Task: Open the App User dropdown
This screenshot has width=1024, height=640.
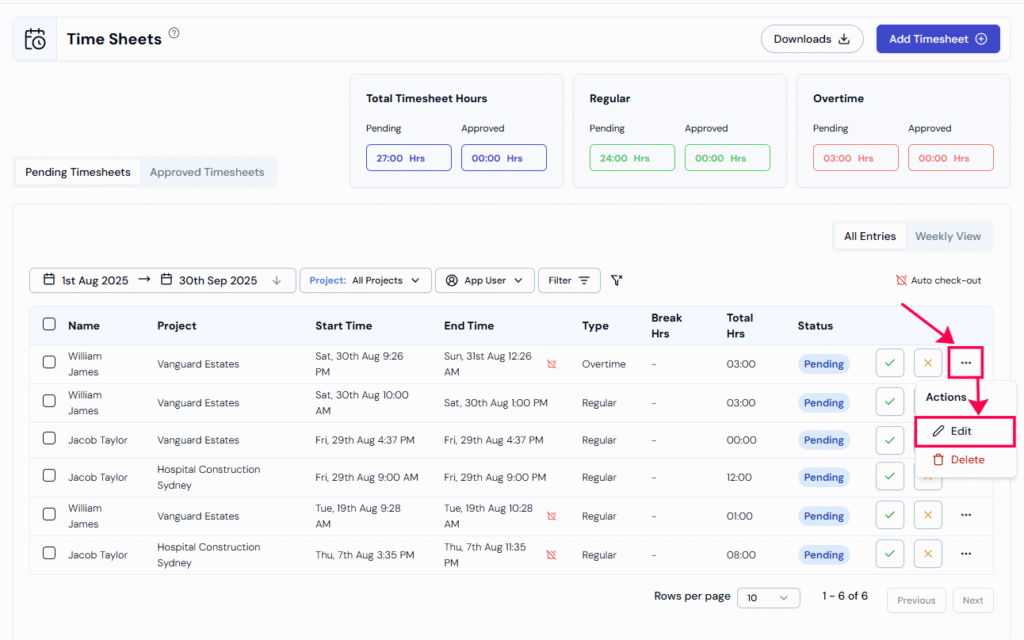Action: 484,281
